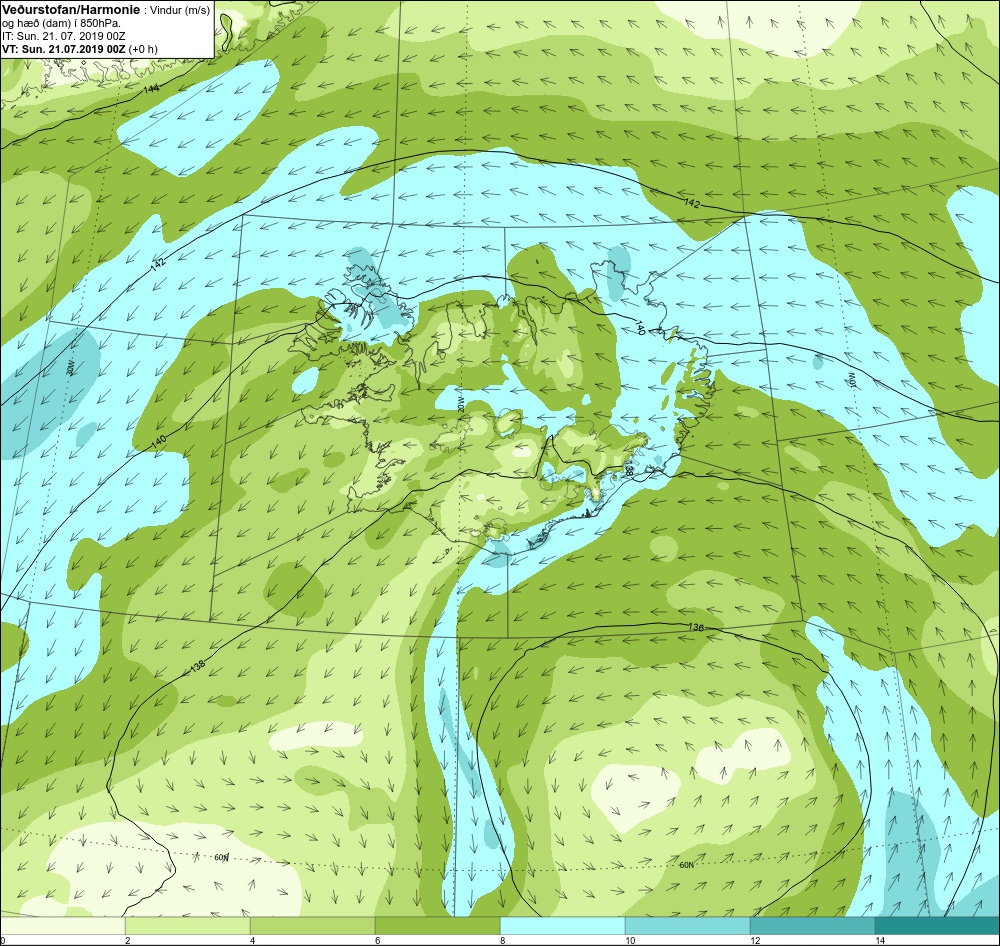Click the 2–4 m/s legend color band
This screenshot has height=946, width=1000.
click(x=188, y=926)
